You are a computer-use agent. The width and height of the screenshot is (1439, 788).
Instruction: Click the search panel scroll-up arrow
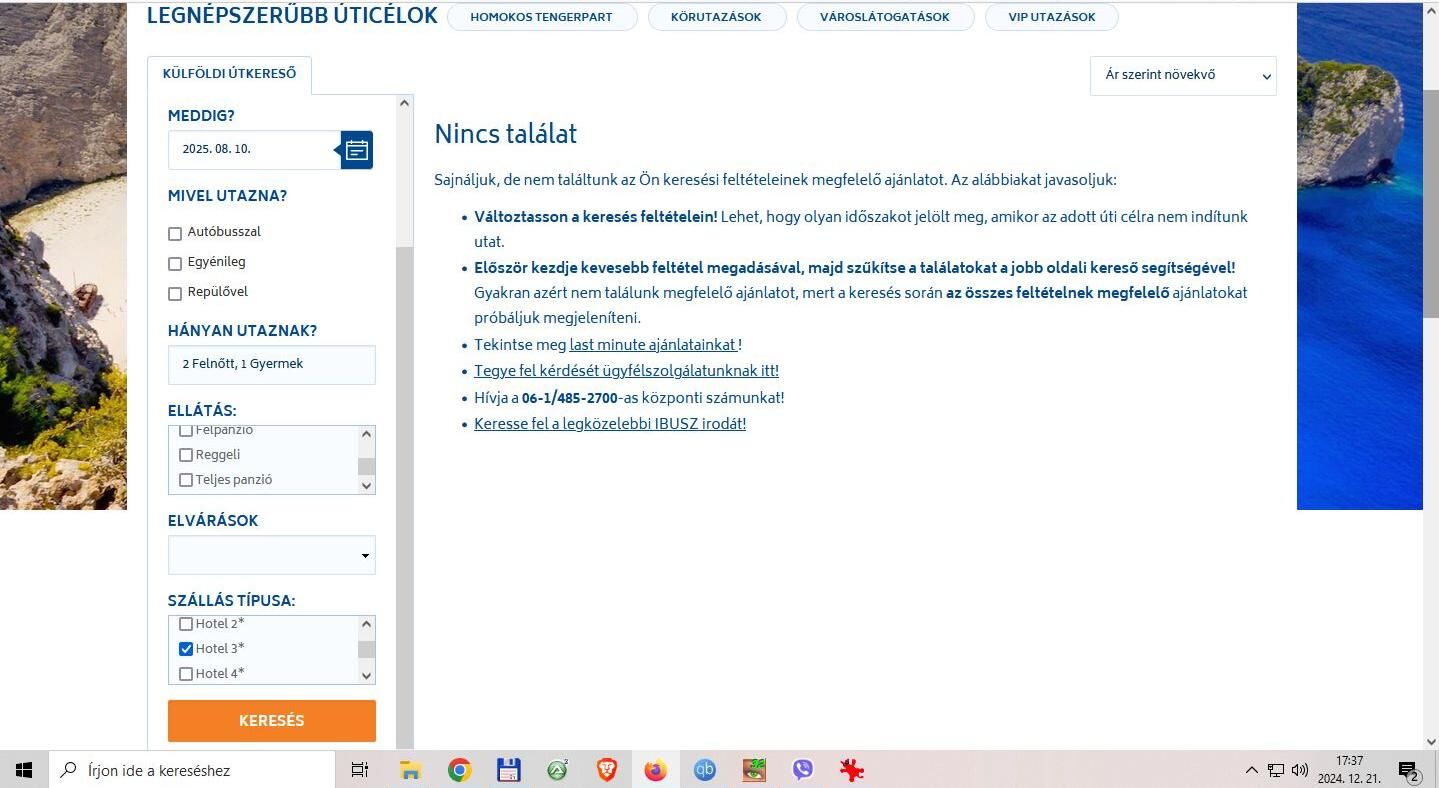tap(405, 103)
